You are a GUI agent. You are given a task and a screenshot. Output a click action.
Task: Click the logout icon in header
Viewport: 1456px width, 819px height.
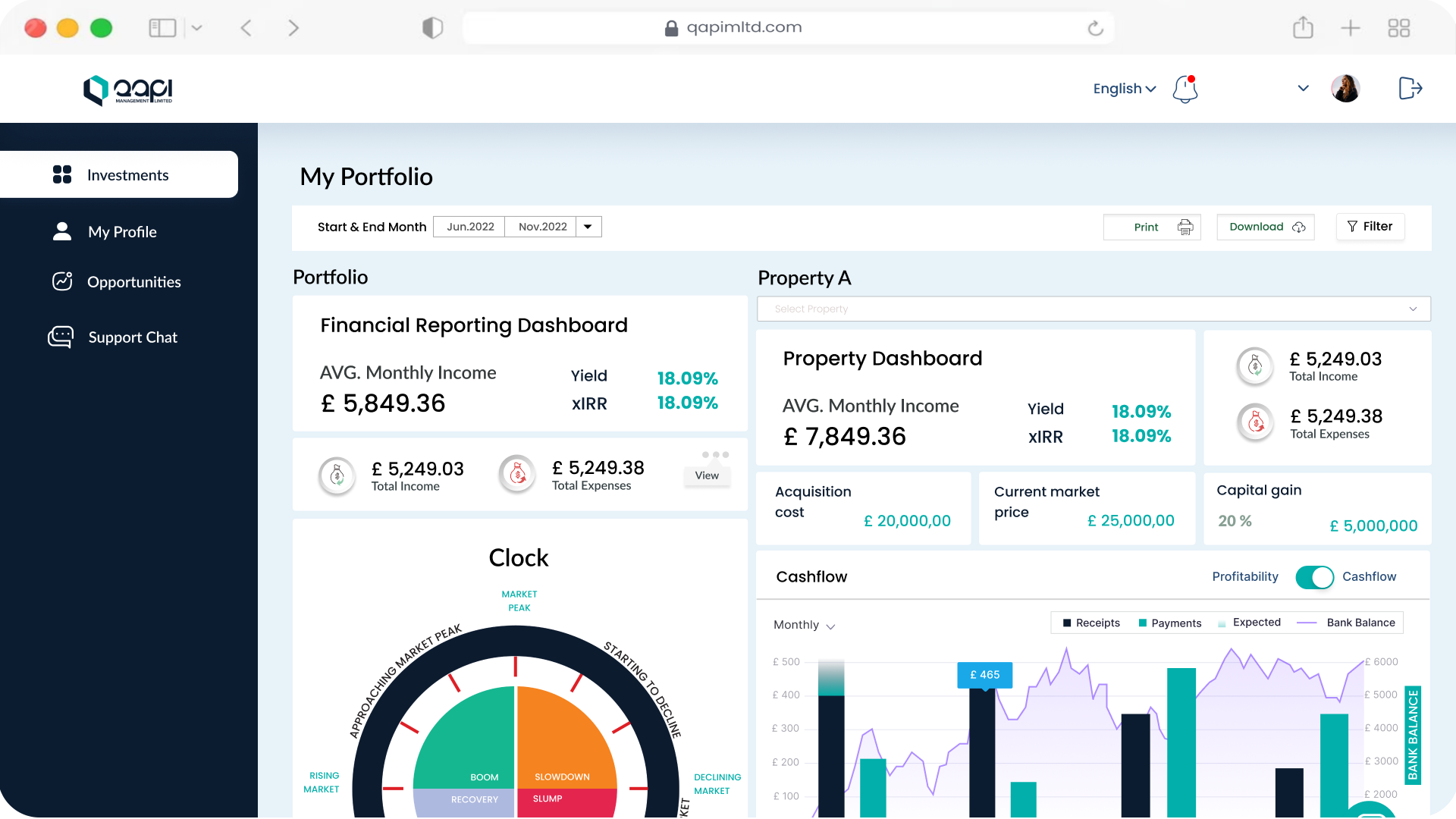pyautogui.click(x=1410, y=89)
